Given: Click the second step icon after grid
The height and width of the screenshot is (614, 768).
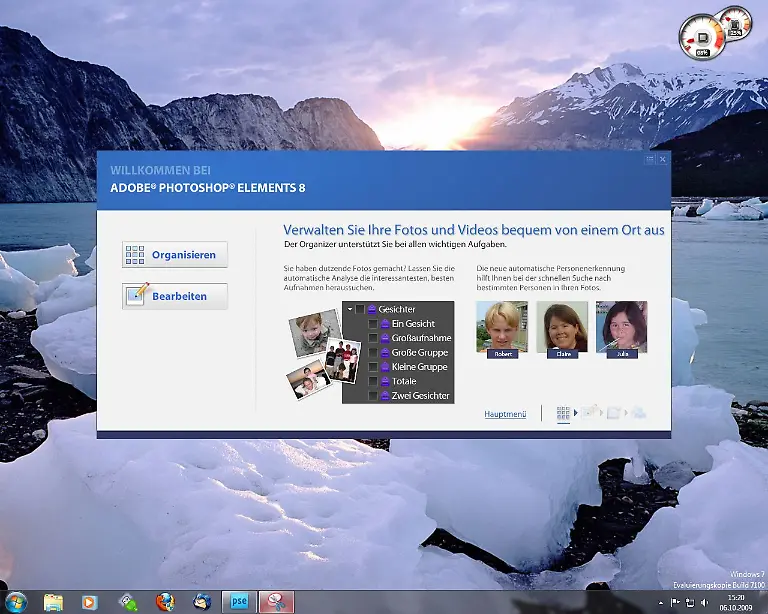Looking at the screenshot, I should (x=590, y=412).
